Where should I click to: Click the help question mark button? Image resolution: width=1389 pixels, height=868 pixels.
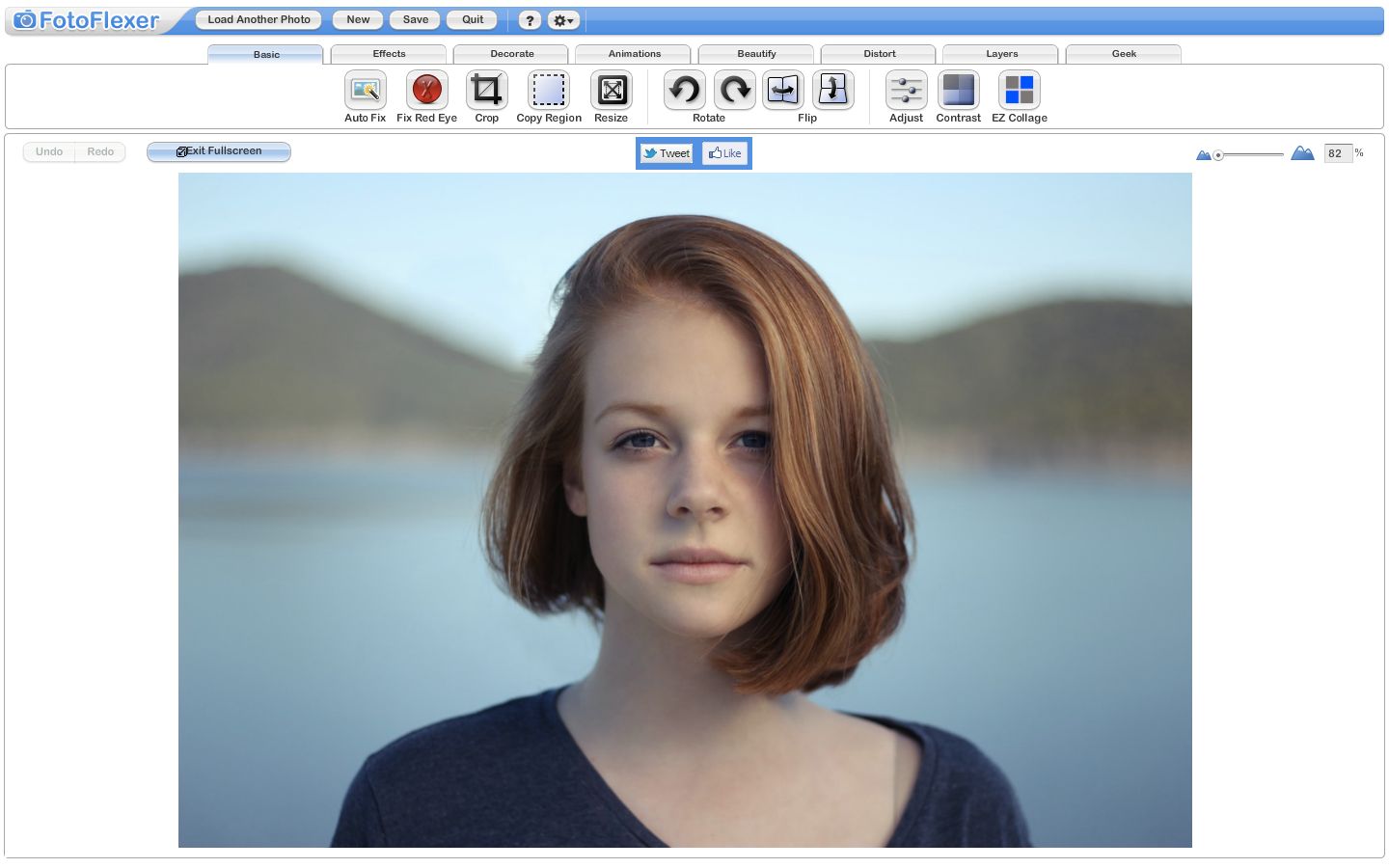click(530, 20)
